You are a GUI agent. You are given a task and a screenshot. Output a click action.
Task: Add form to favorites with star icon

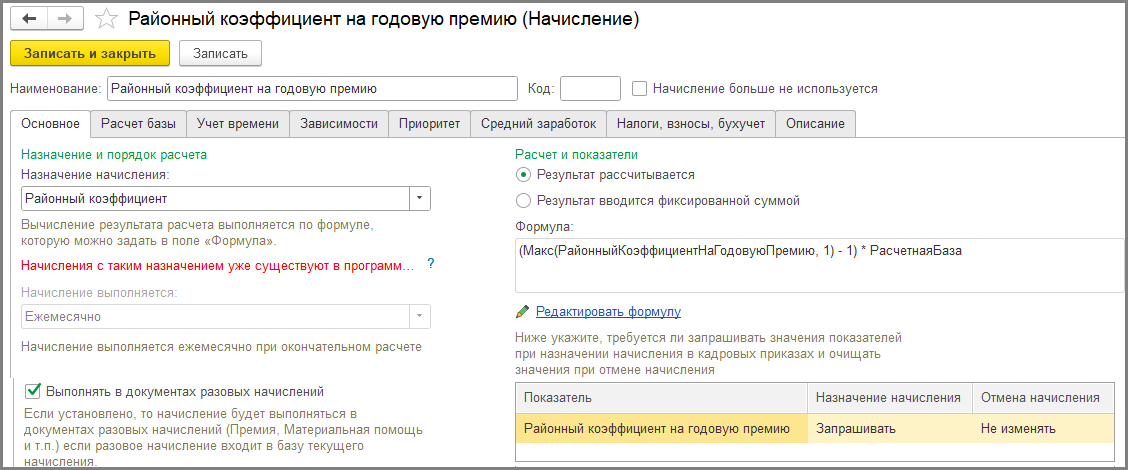coord(106,19)
